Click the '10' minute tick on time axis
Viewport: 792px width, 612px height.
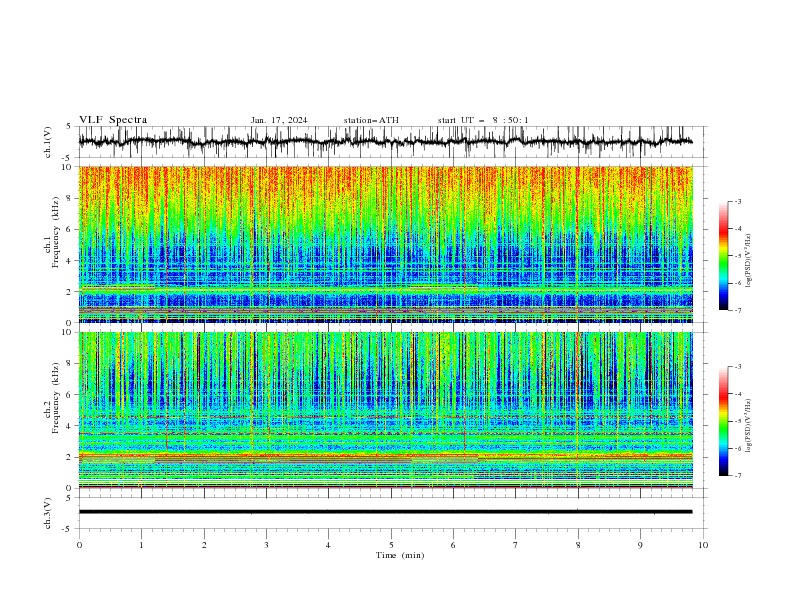coord(703,545)
